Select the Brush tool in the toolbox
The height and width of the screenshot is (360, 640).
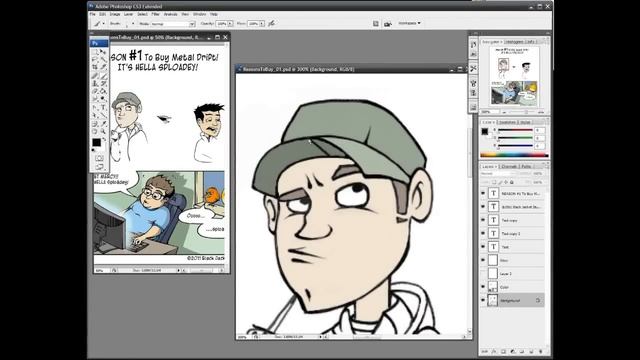pyautogui.click(x=103, y=75)
